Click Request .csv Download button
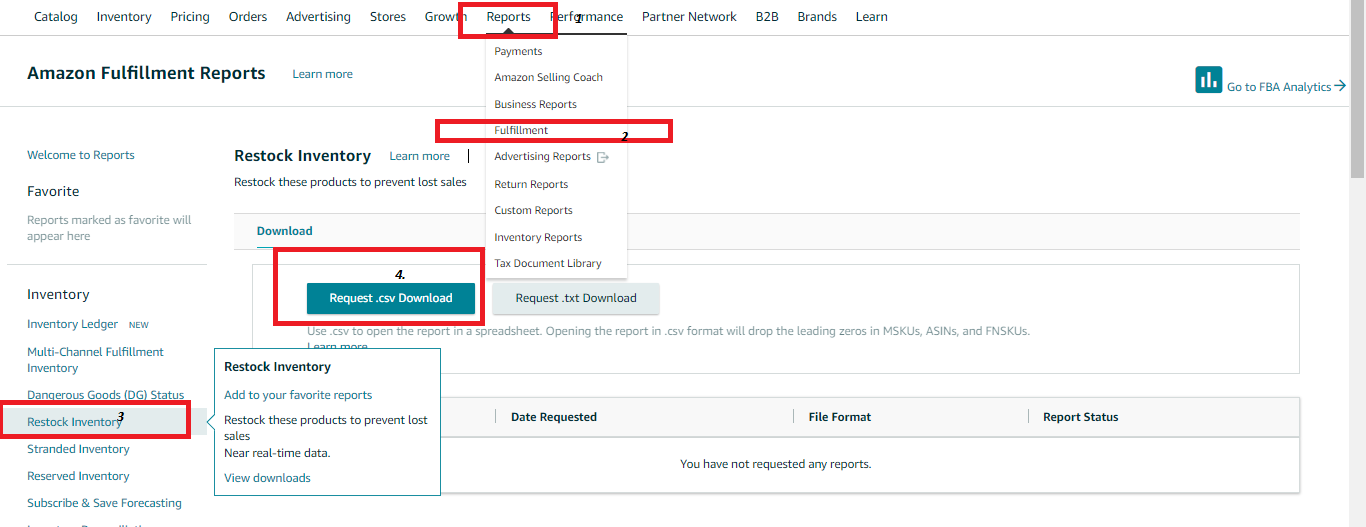 click(391, 298)
